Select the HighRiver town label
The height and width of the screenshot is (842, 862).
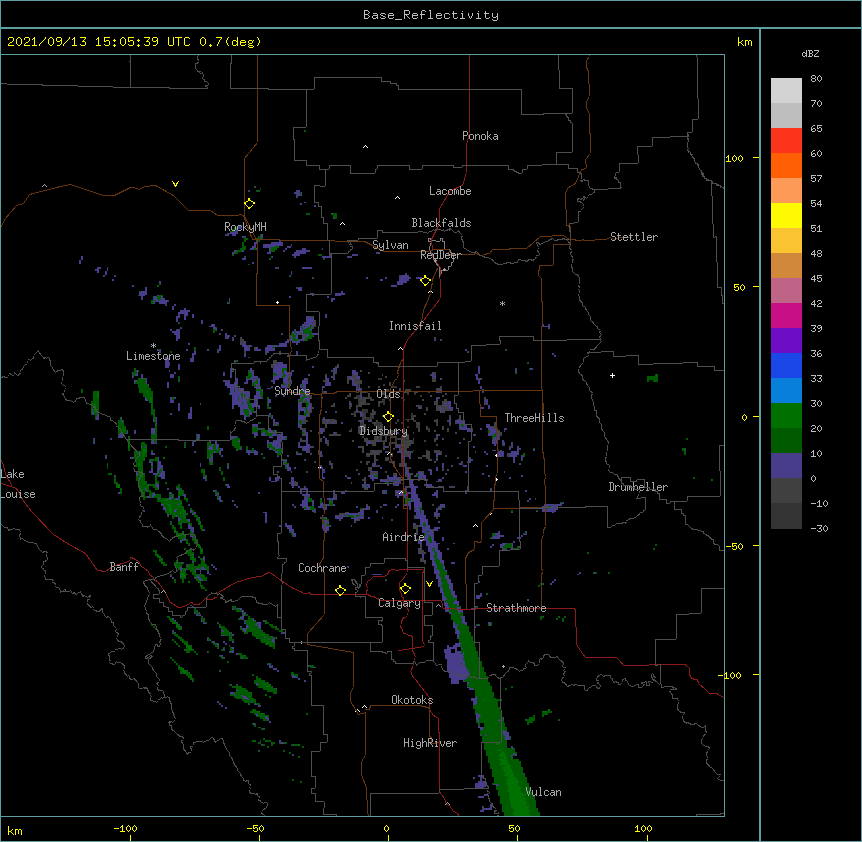[x=430, y=743]
